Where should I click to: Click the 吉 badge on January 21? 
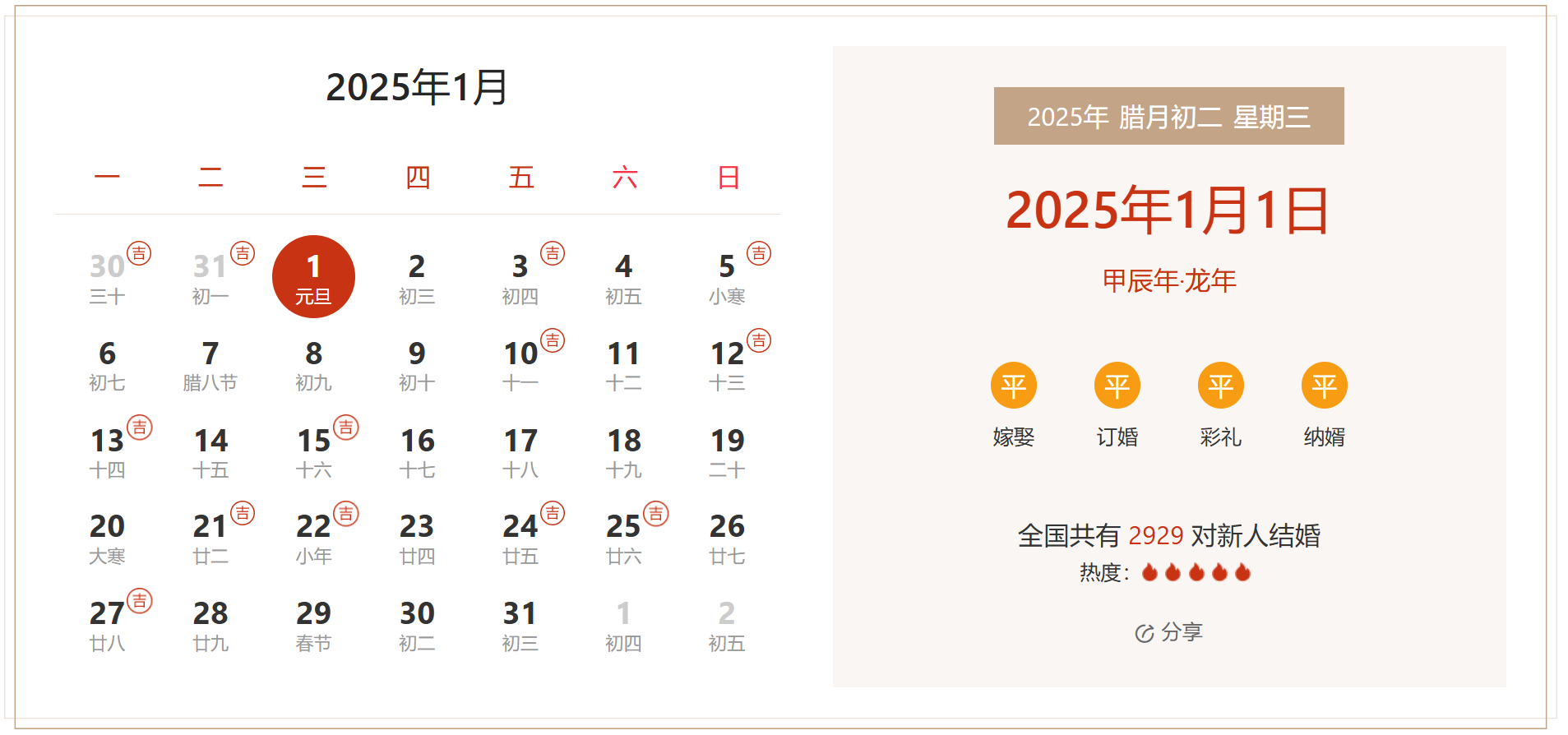click(243, 514)
